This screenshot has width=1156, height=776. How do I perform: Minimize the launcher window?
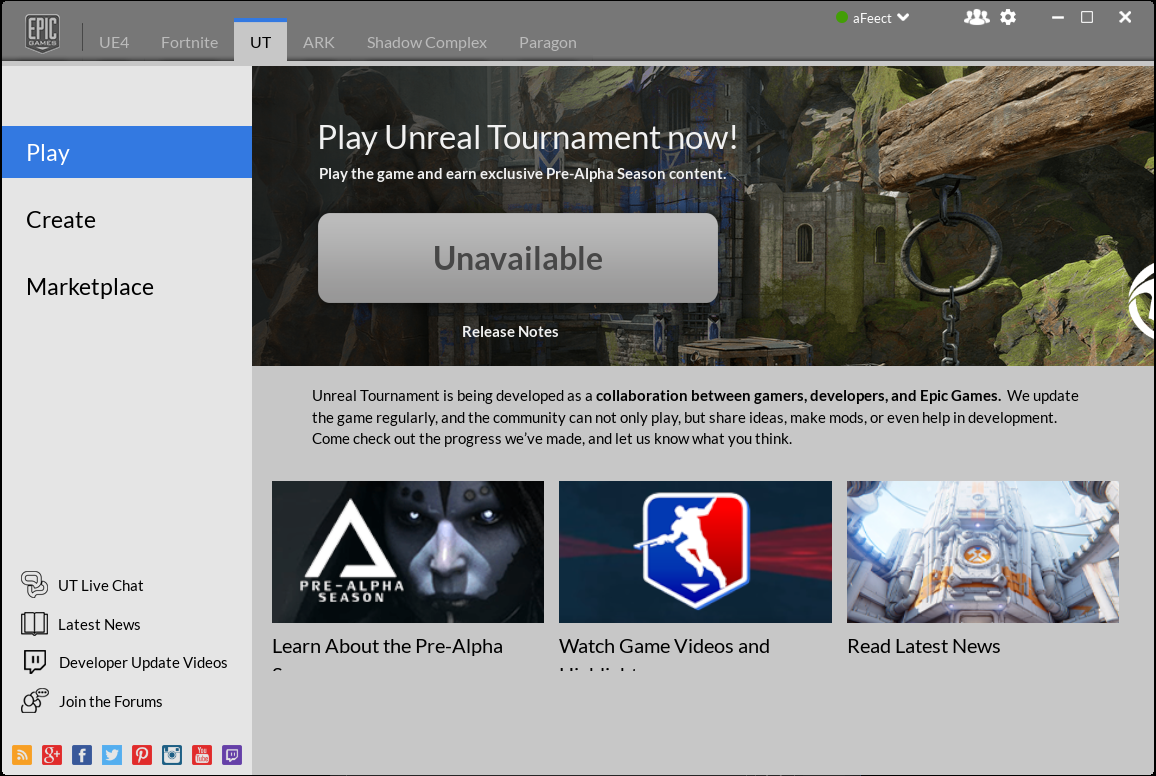[x=1058, y=17]
